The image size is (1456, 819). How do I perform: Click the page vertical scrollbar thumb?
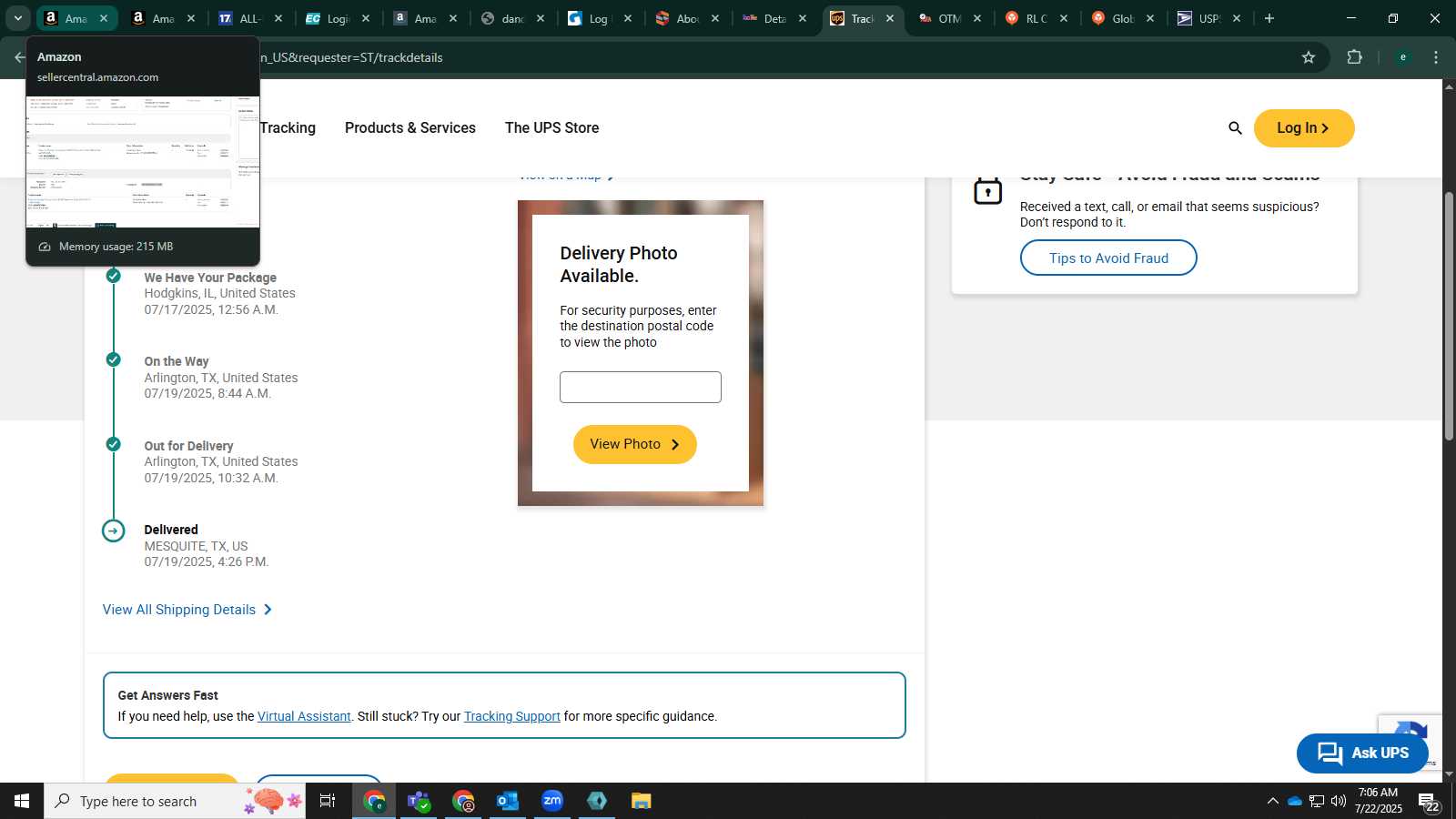pyautogui.click(x=1449, y=317)
